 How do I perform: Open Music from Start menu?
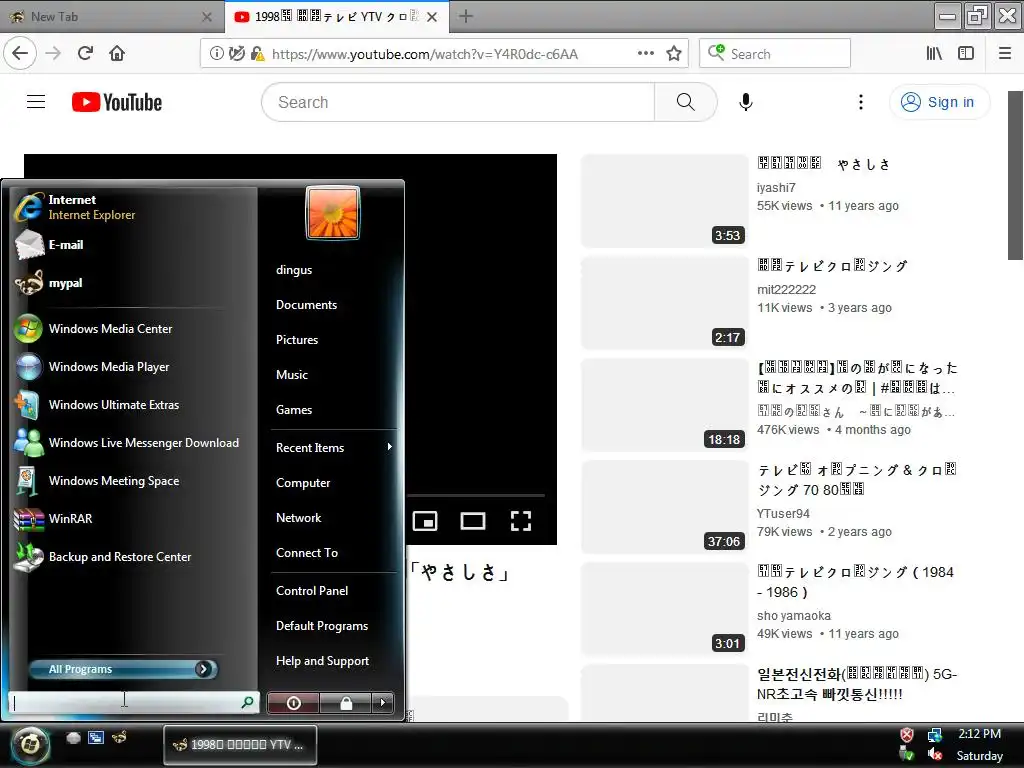[x=291, y=375]
